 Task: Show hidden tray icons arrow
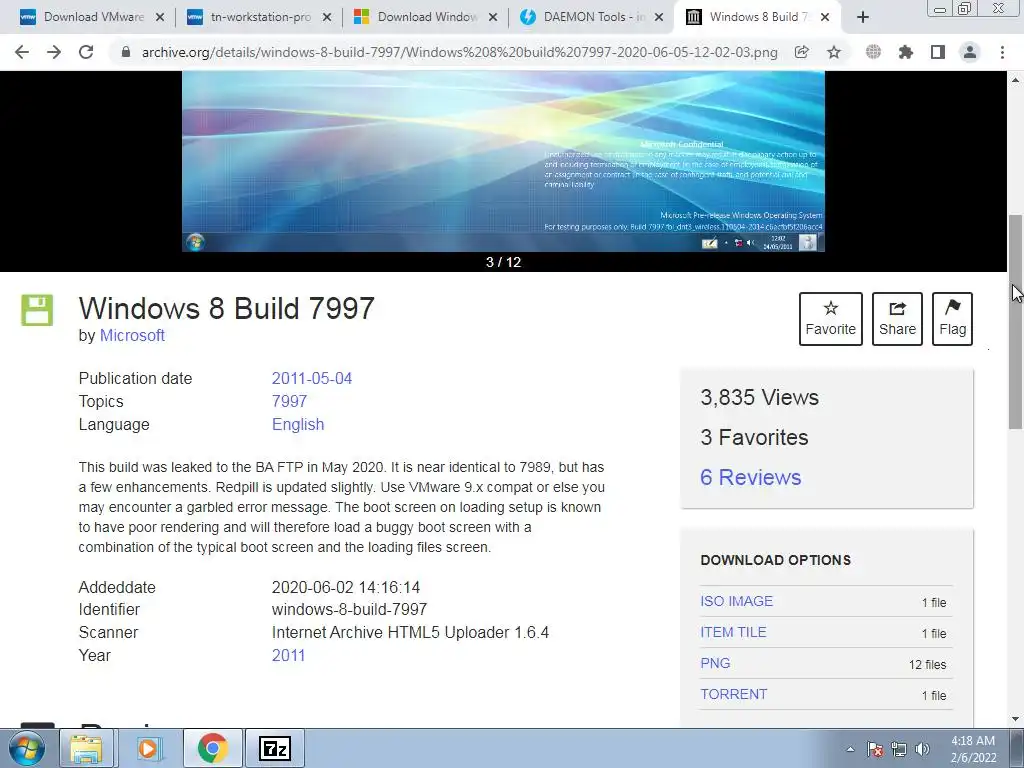coord(850,749)
